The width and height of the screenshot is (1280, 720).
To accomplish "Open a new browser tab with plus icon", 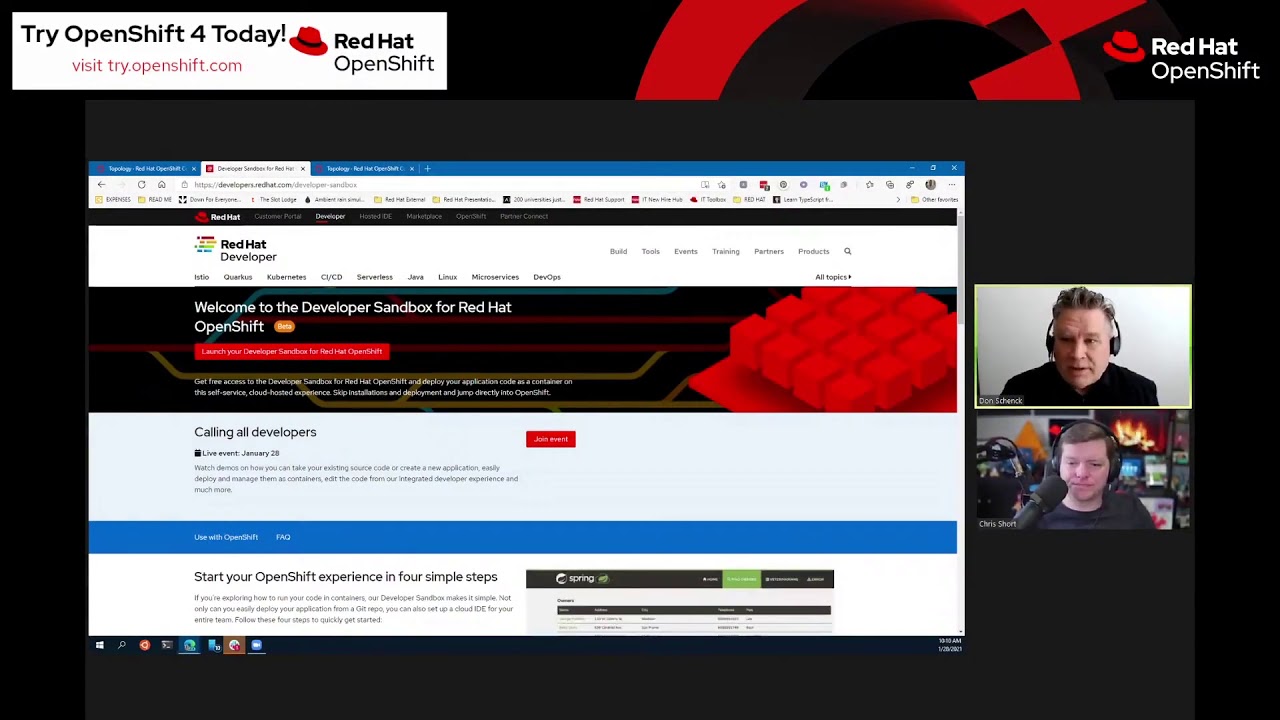I will (427, 168).
